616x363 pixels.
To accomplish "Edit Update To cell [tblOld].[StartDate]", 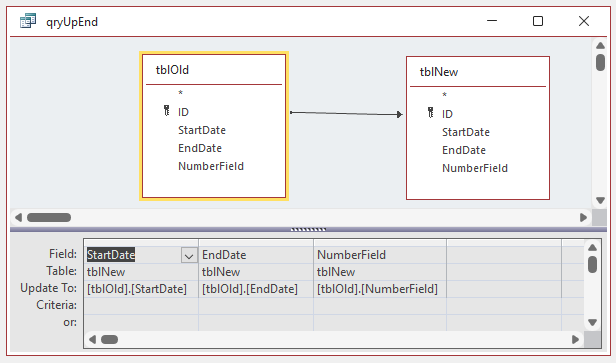I will click(141, 289).
